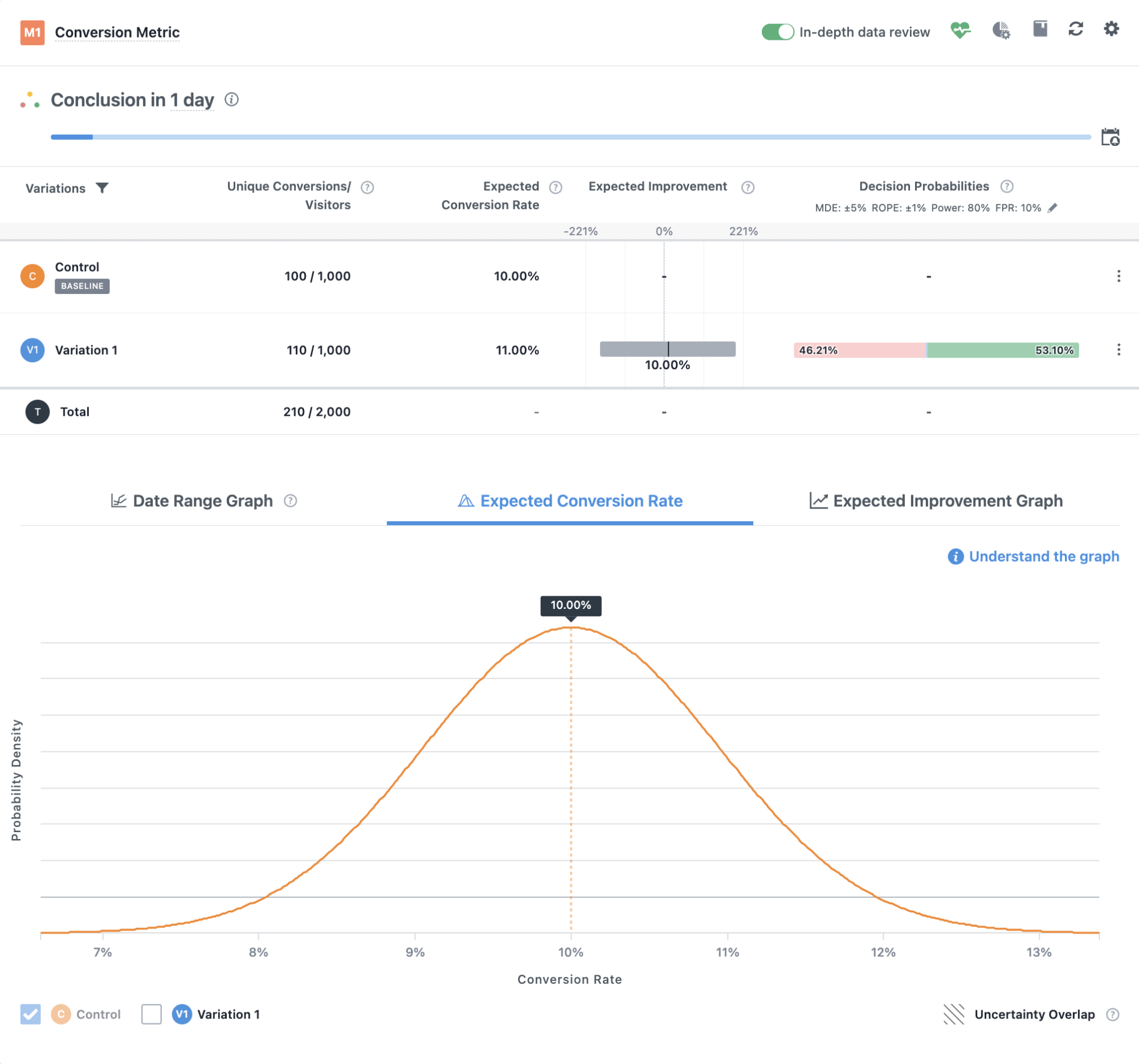Open help for Unique Conversions/Visitors
This screenshot has width=1139, height=1064.
click(x=368, y=187)
